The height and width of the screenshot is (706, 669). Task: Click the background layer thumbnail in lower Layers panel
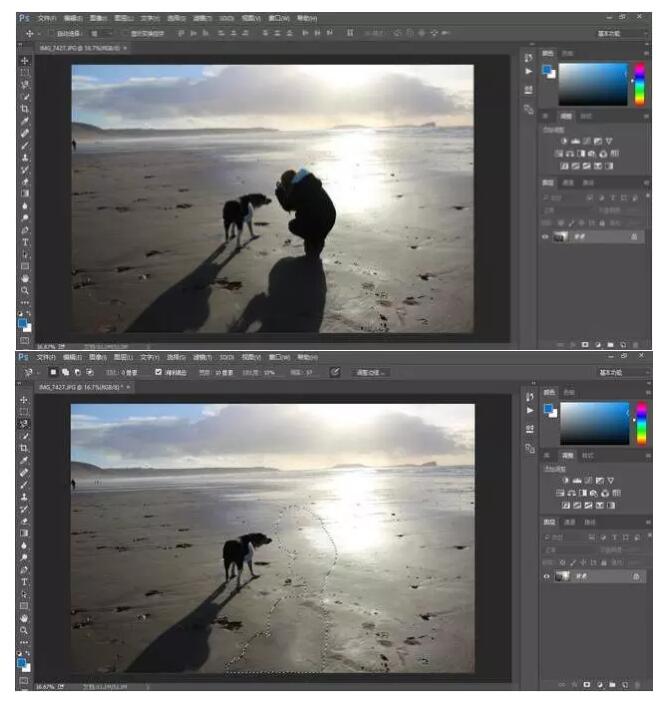pos(562,577)
